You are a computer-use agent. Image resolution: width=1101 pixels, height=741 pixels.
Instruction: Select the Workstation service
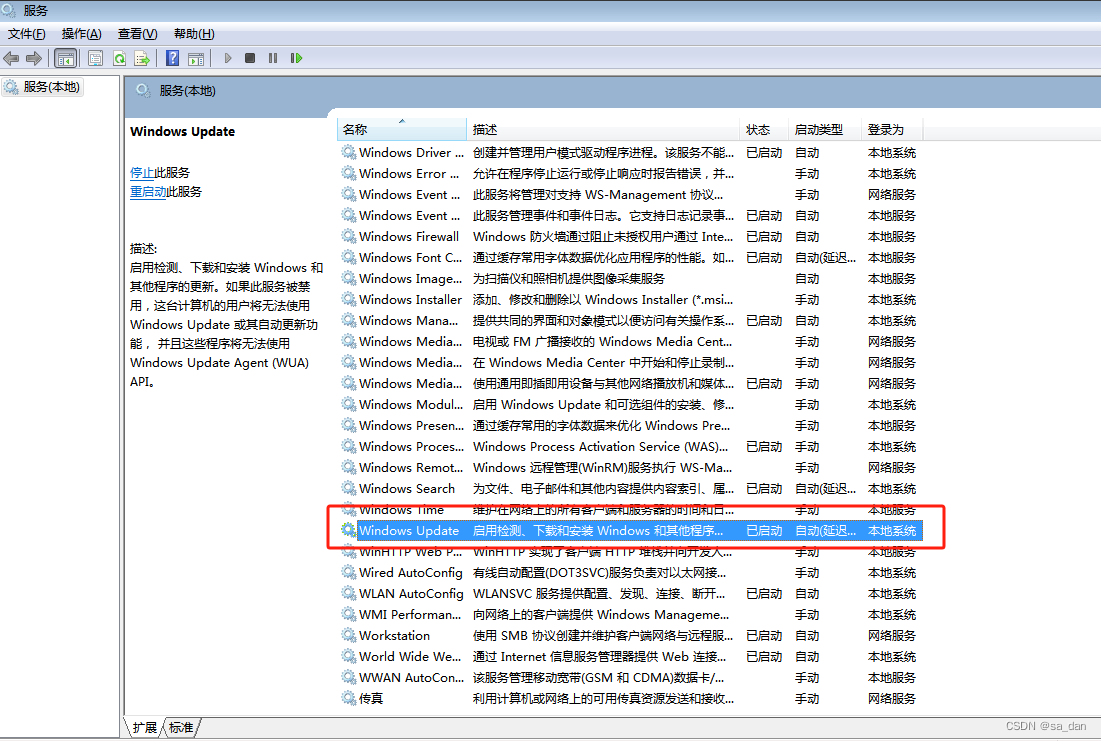[630, 635]
